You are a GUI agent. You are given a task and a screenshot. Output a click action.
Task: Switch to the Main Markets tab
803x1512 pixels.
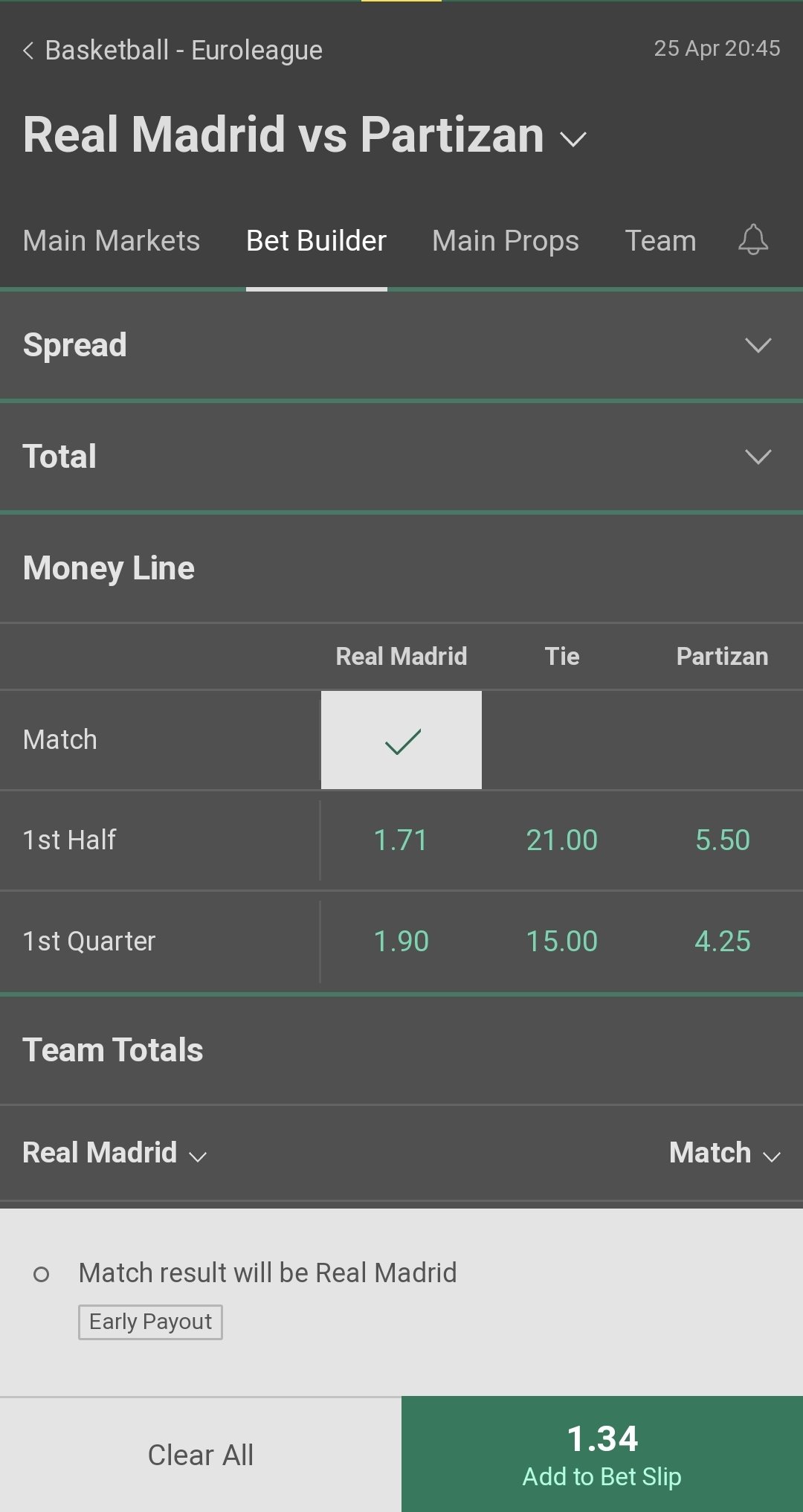point(112,241)
